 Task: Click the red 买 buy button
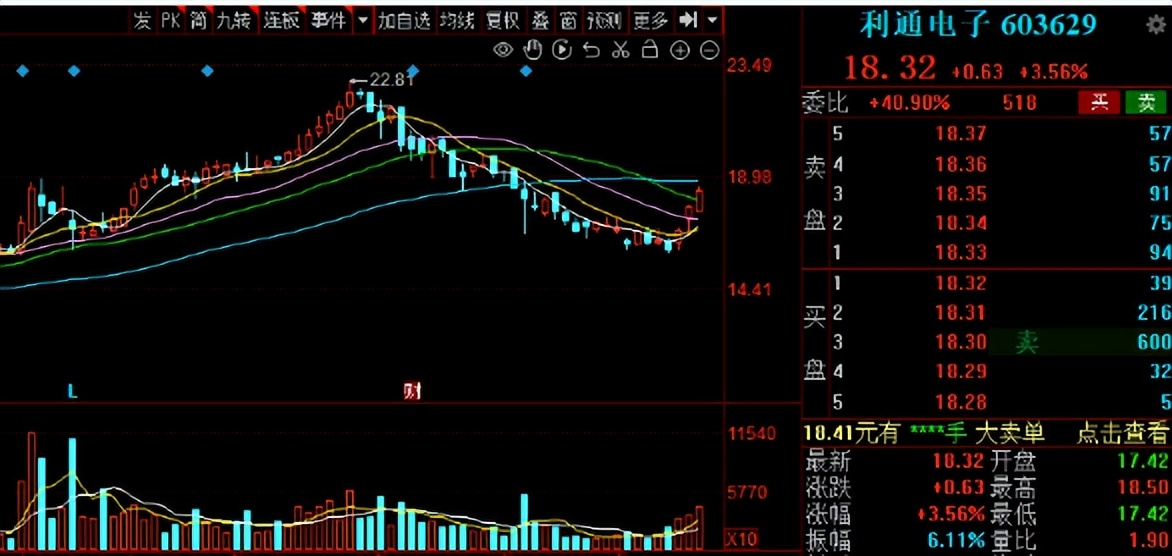tap(1099, 102)
